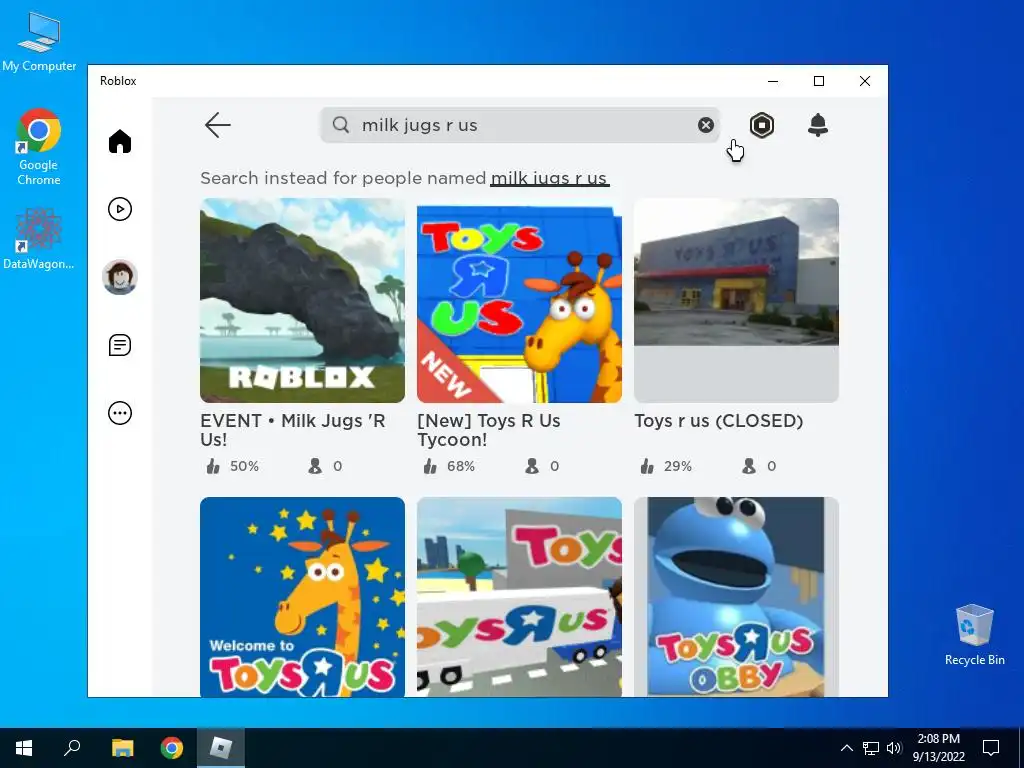Click player count icon under Toys R Us Tycoon
This screenshot has height=768, width=1024.
point(532,466)
